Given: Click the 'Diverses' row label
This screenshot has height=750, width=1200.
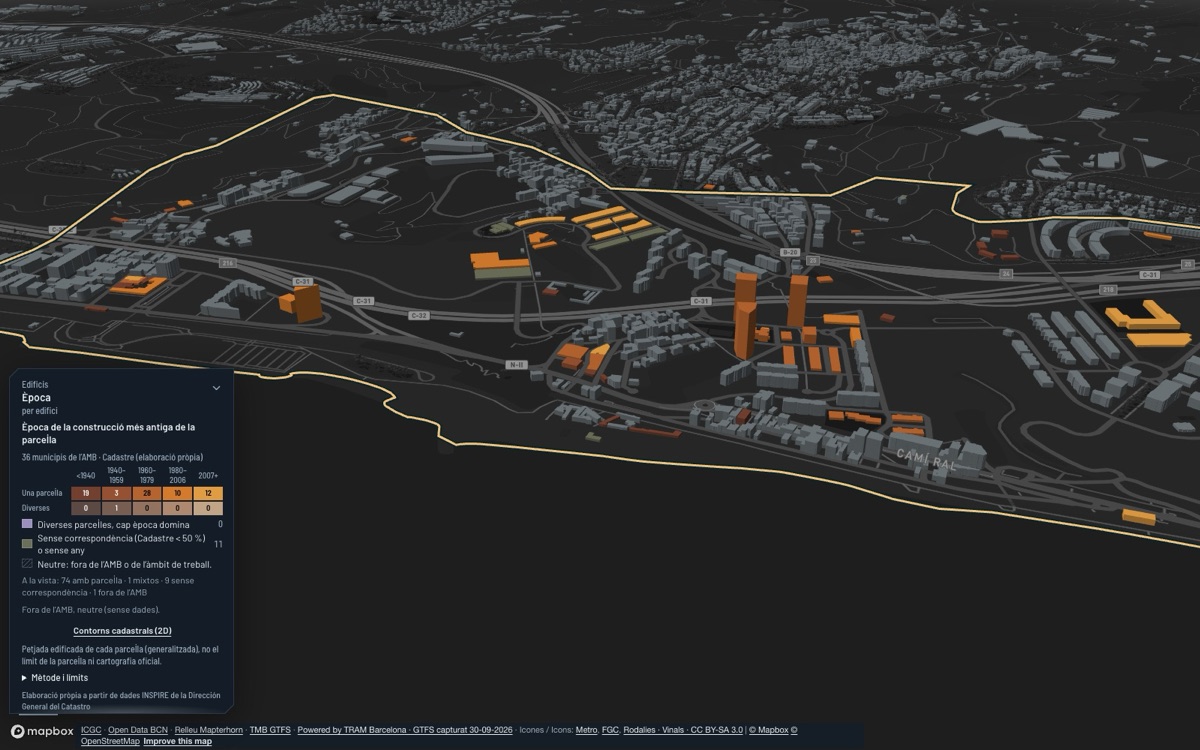Looking at the screenshot, I should pyautogui.click(x=35, y=508).
